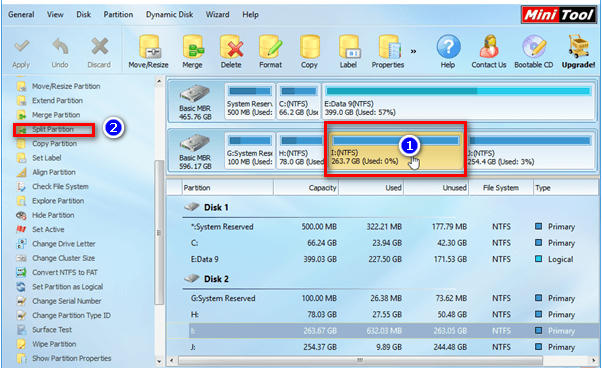Click the Explore Partition icon

pos(21,201)
